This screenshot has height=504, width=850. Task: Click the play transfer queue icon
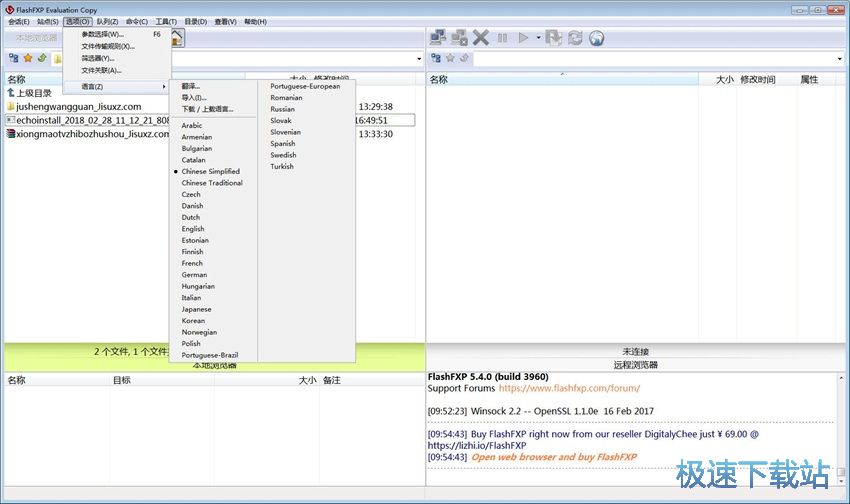[x=523, y=37]
